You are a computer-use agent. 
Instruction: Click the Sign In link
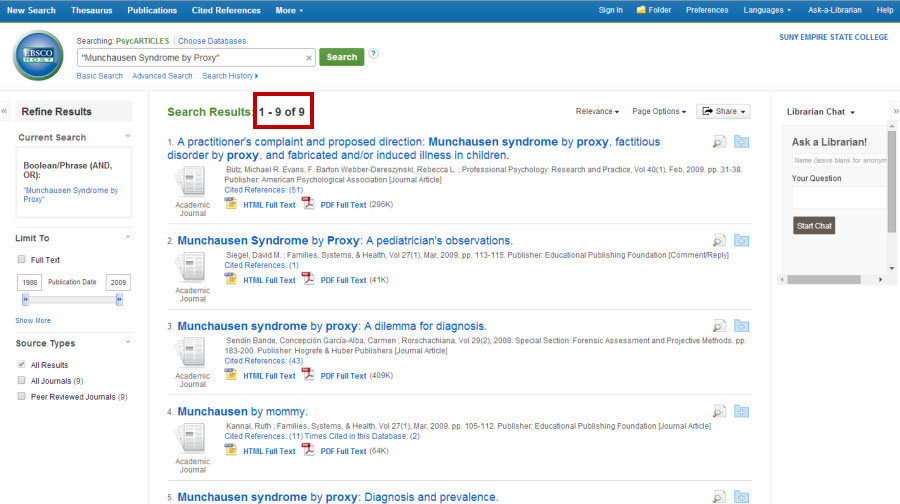[x=610, y=10]
